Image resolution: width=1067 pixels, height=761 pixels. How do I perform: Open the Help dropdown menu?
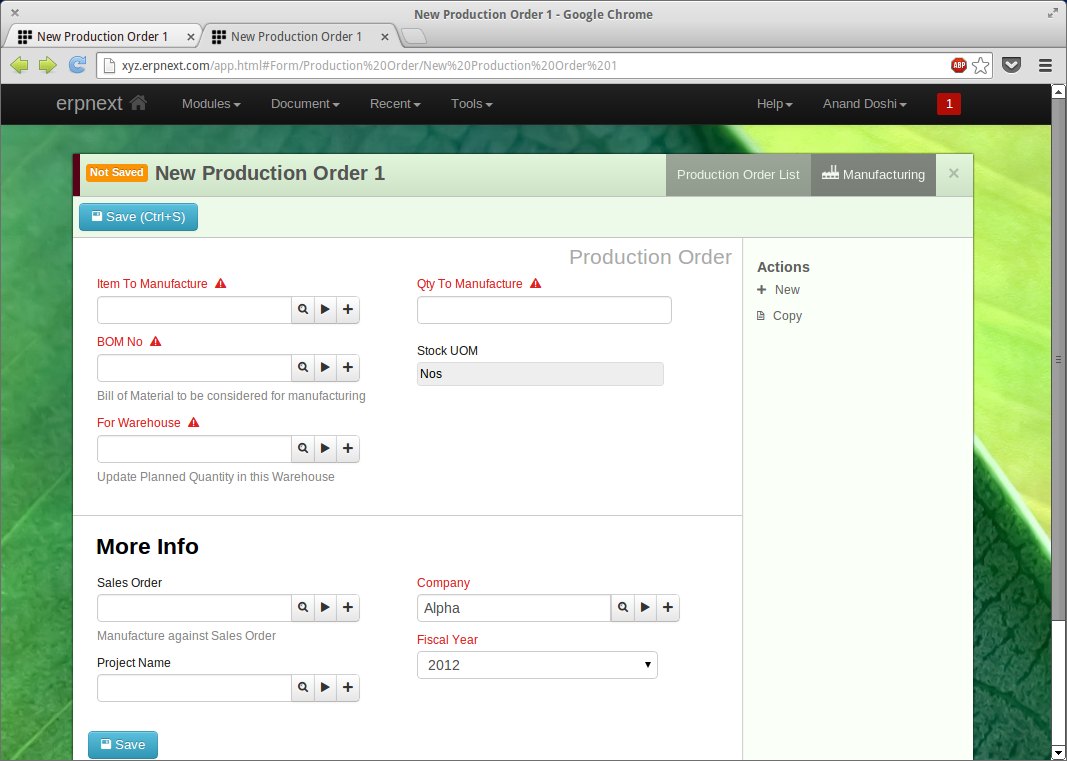click(774, 103)
